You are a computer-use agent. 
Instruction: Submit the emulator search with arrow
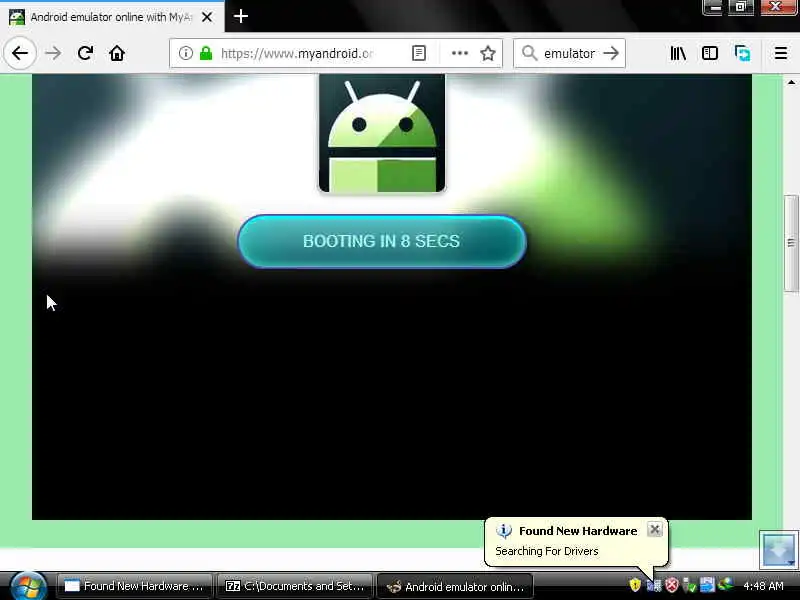click(611, 53)
